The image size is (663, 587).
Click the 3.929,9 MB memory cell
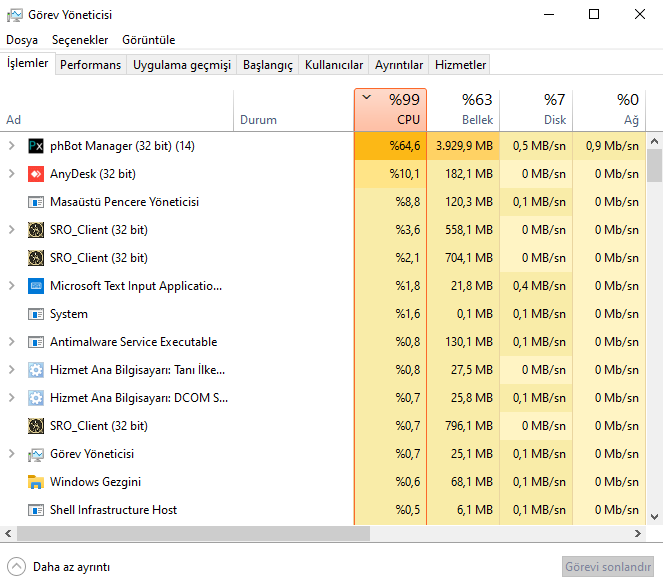(x=463, y=146)
